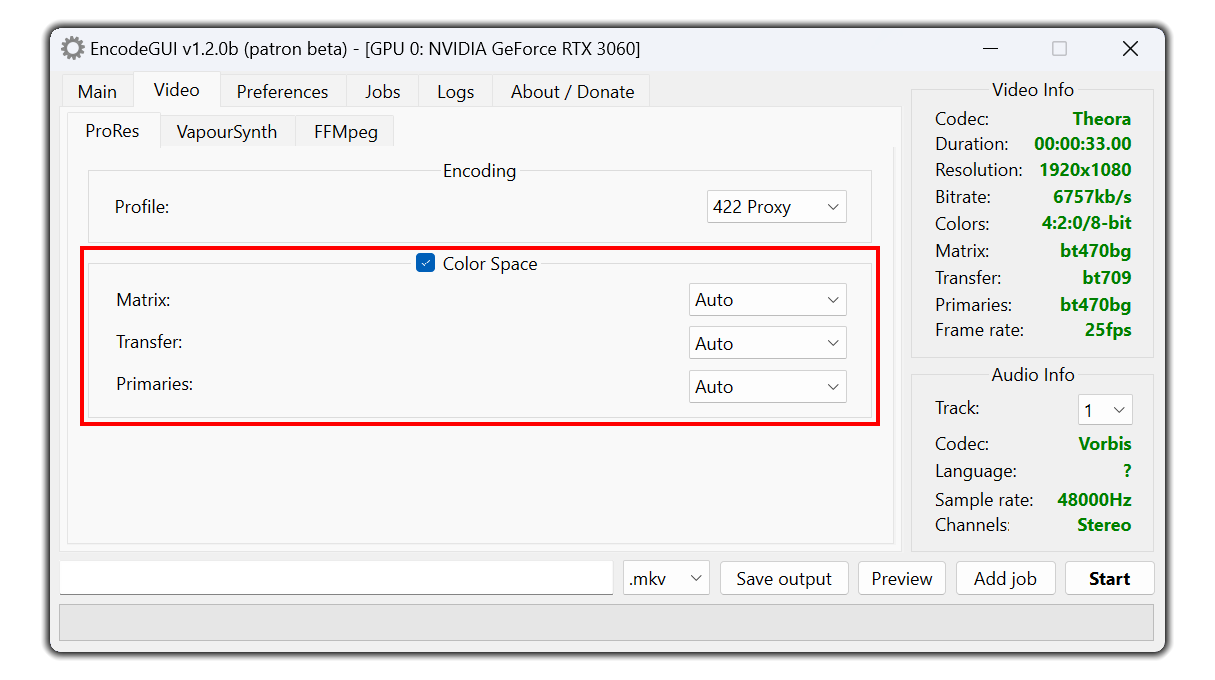Open the Logs tab
Screen dimensions: 1215x680
tap(455, 91)
